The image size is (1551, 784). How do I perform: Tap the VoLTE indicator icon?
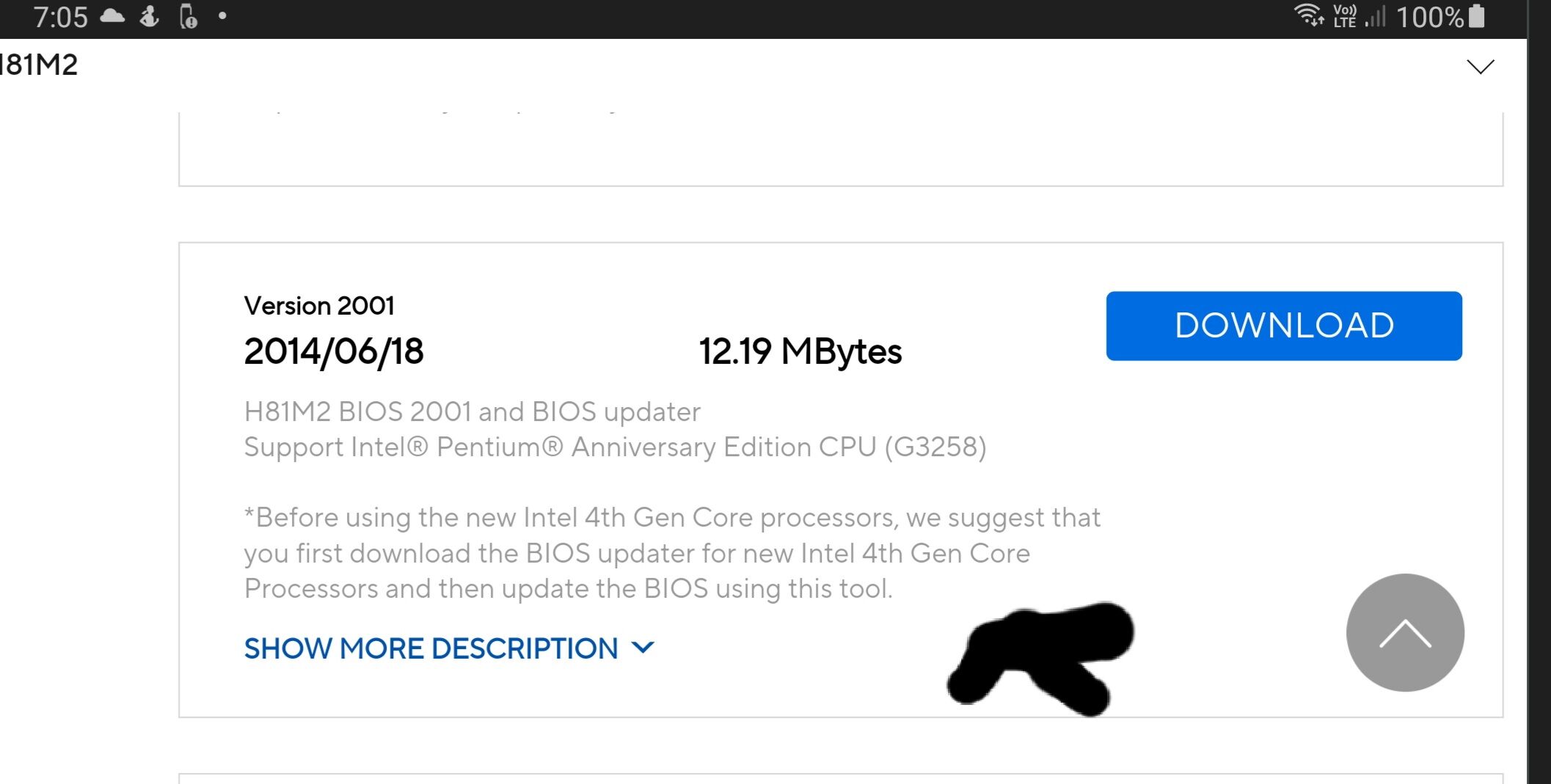tap(1345, 15)
